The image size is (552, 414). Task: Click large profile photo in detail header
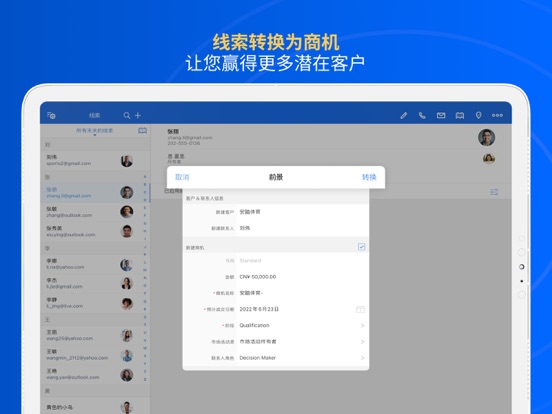487,138
